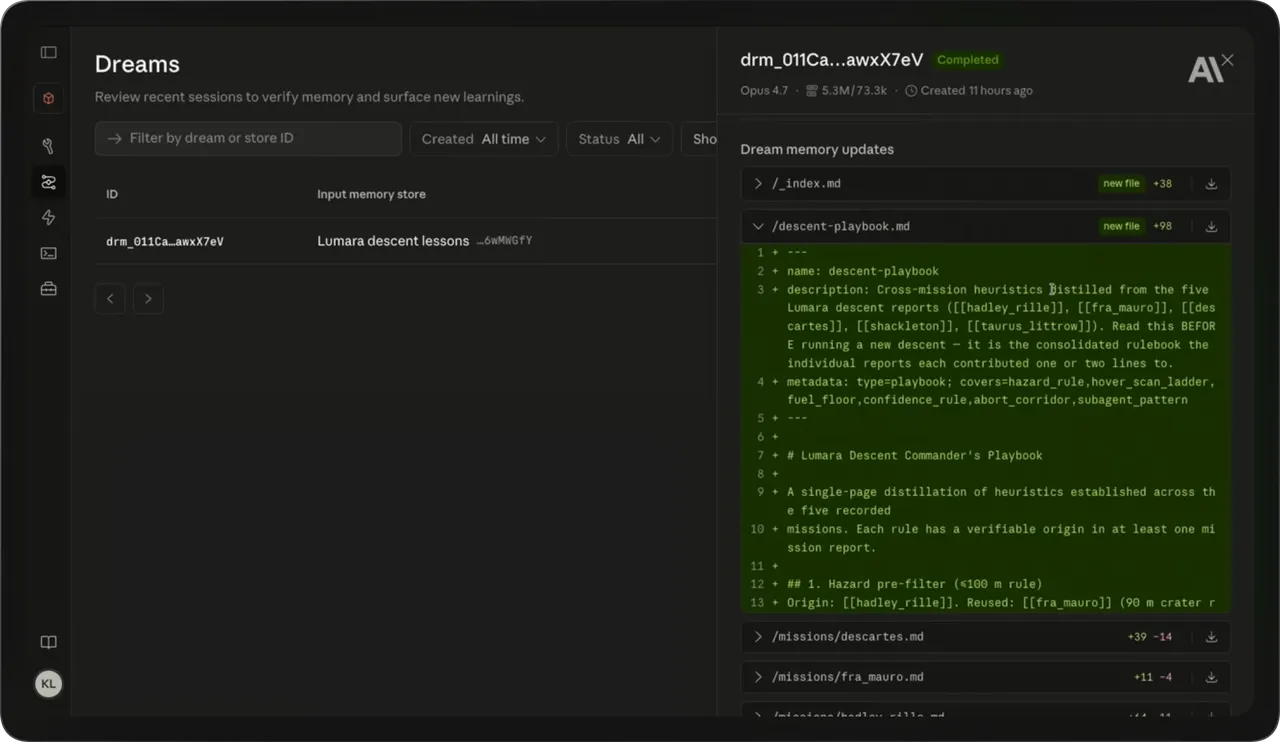1280x742 pixels.
Task: Open the Created All time dropdown
Action: pos(484,139)
